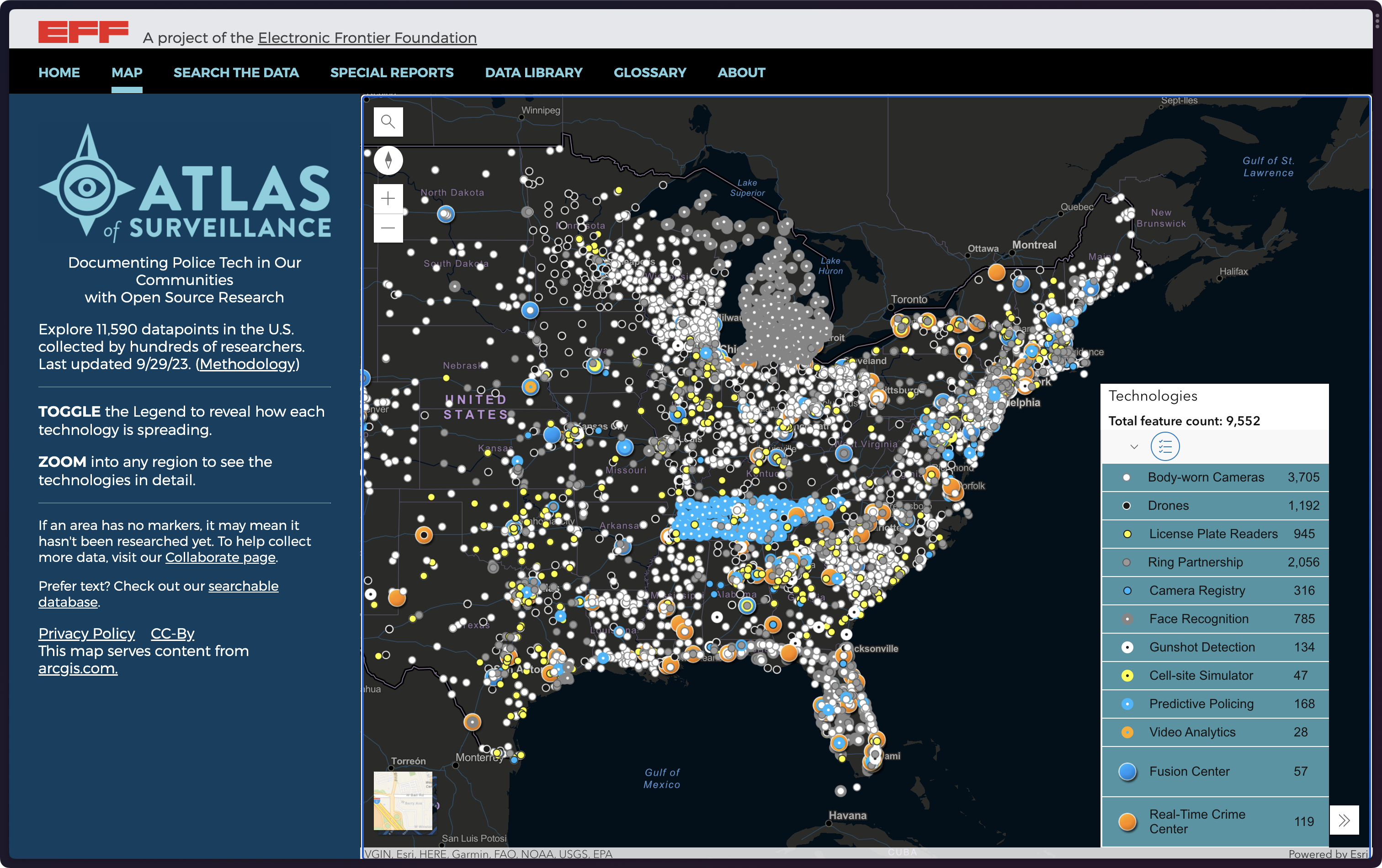Zoom out with the minus button
1382x868 pixels.
pos(388,228)
